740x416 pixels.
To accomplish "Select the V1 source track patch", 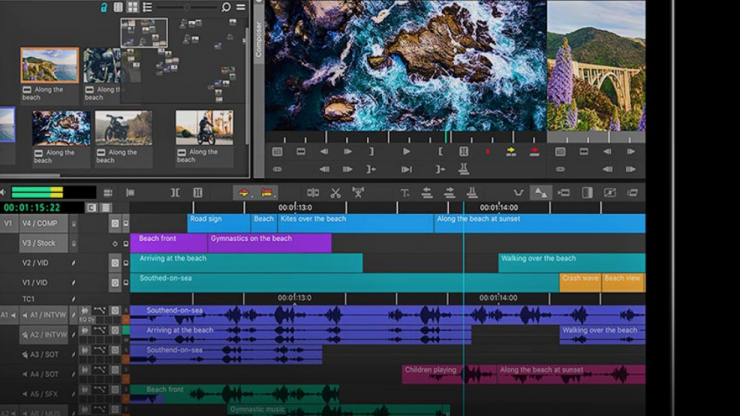I will click(9, 223).
